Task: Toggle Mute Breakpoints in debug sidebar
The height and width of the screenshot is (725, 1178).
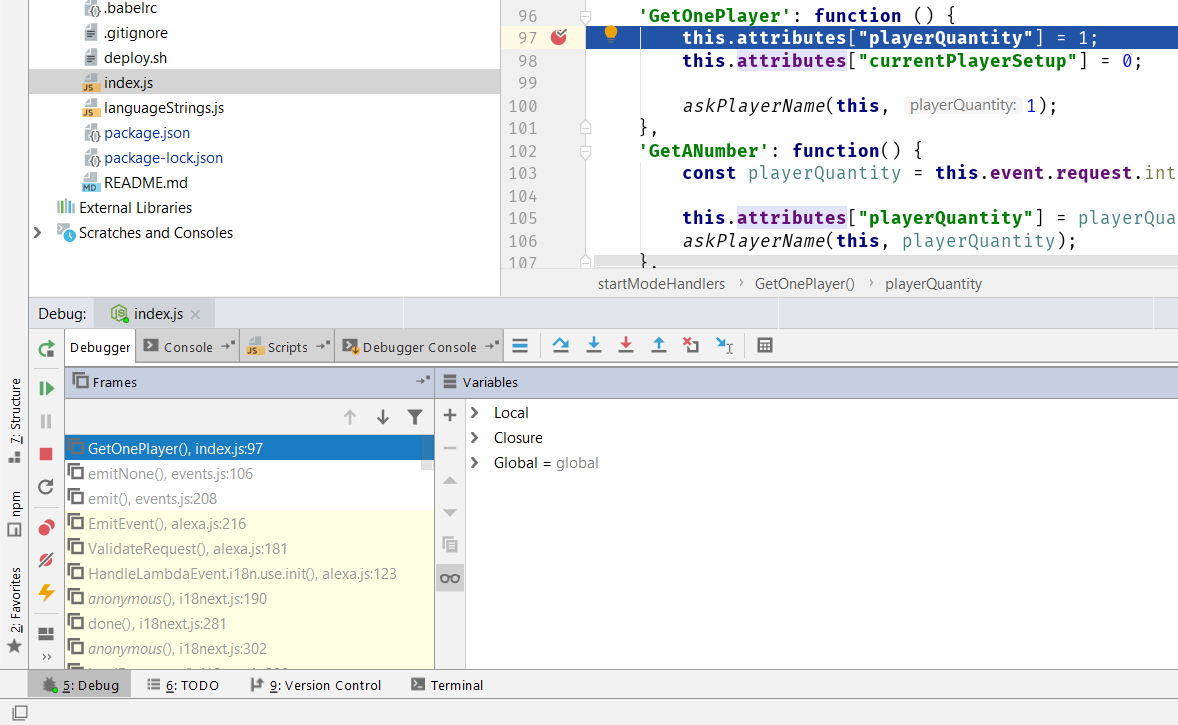Action: [46, 560]
